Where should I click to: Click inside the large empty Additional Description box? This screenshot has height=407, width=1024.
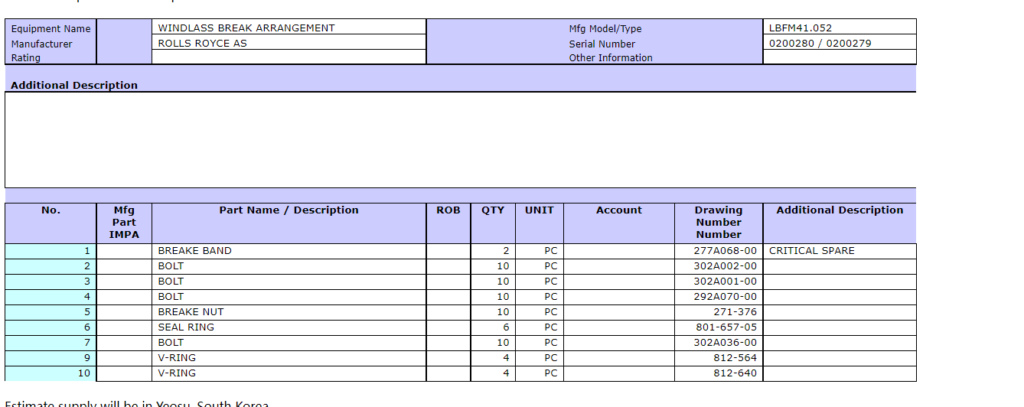[x=460, y=140]
